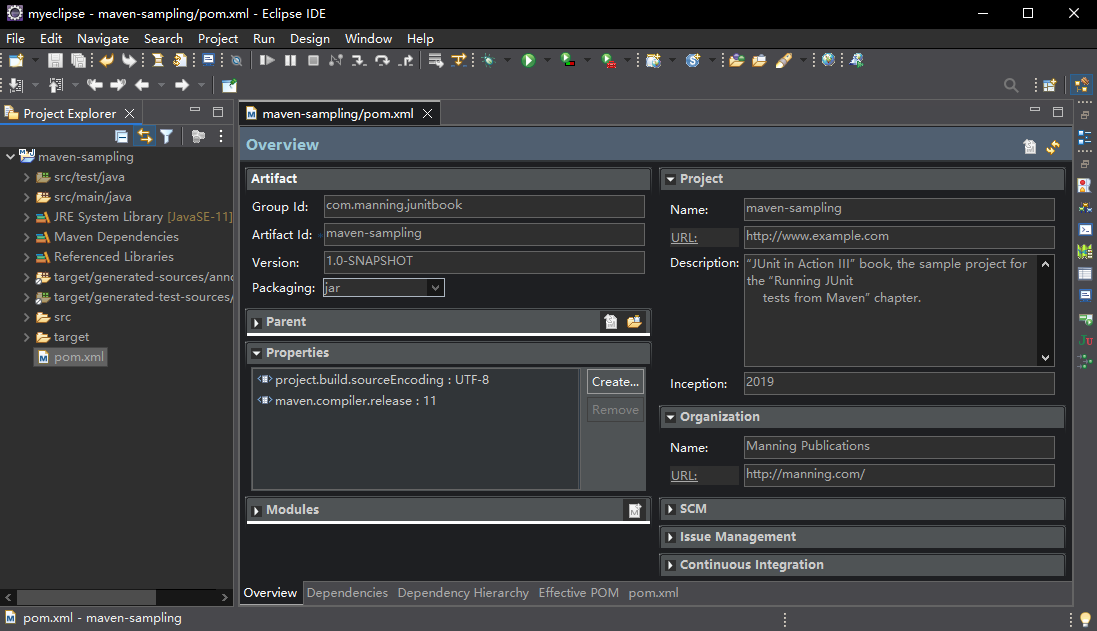Click the Search magnifier icon at top right

click(x=1011, y=85)
